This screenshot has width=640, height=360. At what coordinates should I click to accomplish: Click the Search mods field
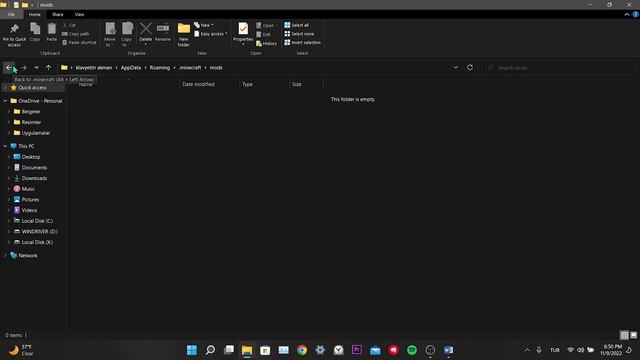coord(560,68)
